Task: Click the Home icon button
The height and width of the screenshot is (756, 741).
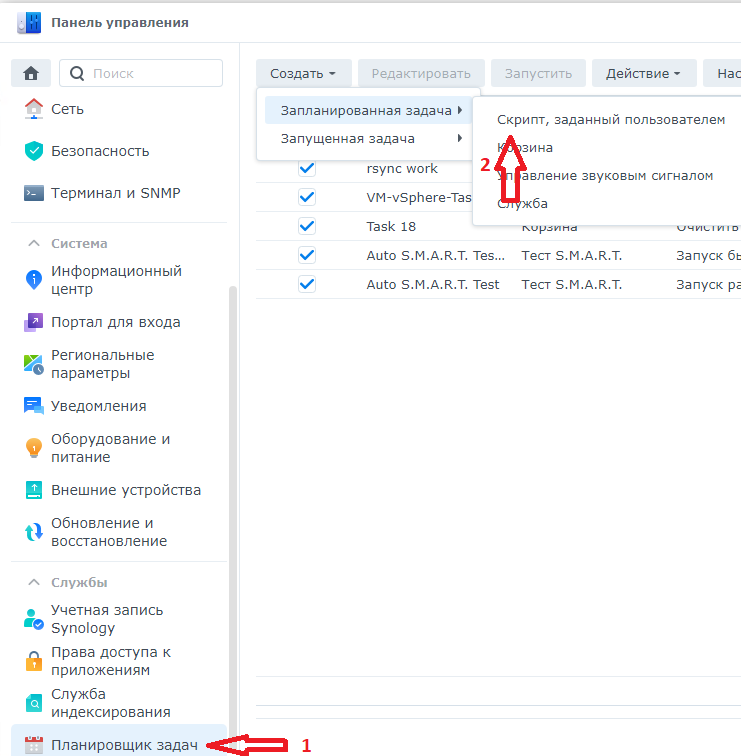Action: [31, 73]
